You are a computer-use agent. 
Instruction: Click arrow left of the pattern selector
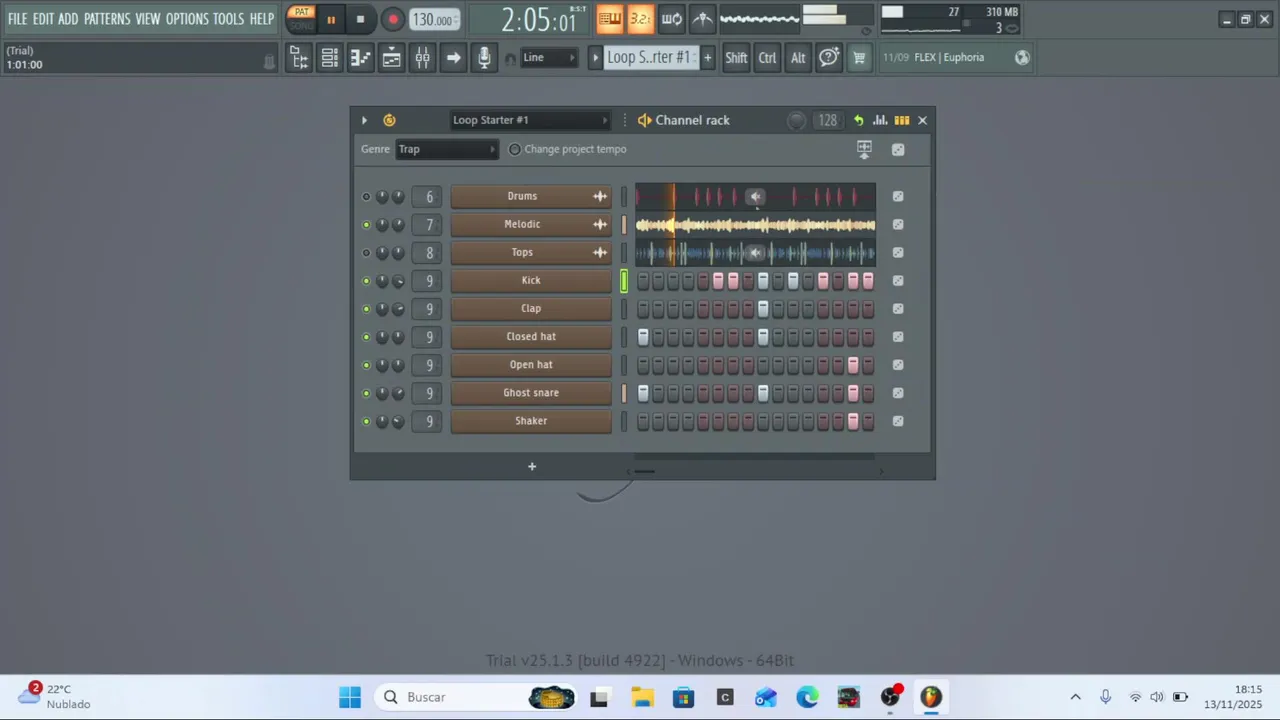[595, 58]
